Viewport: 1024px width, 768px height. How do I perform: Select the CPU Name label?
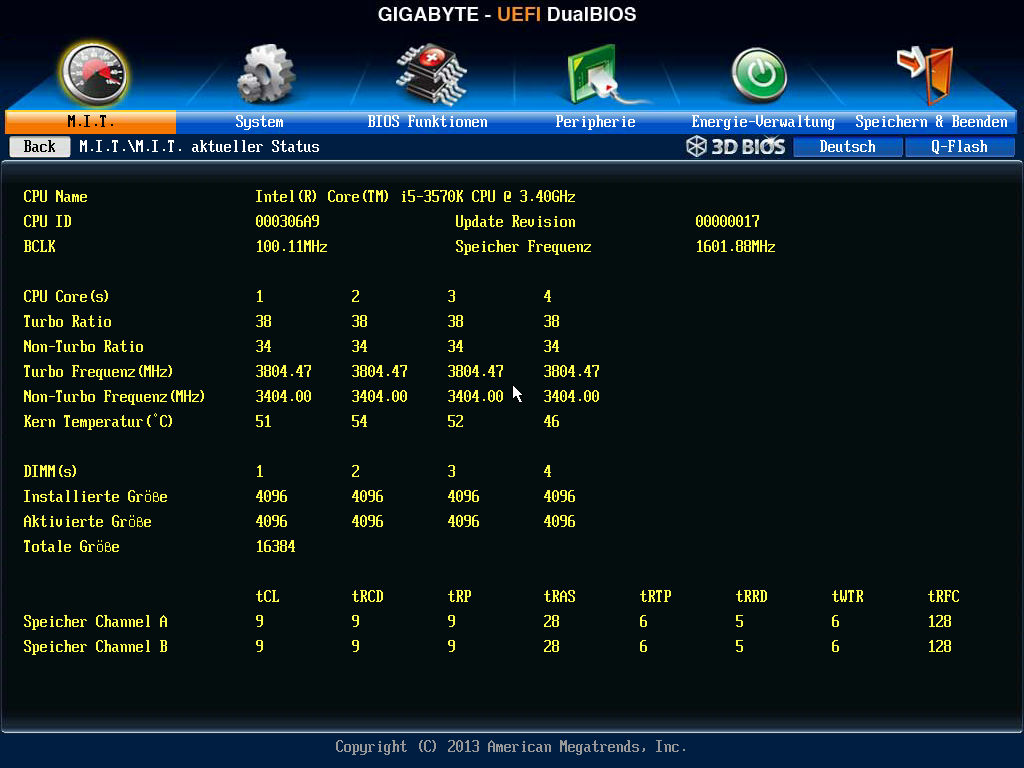[56, 197]
